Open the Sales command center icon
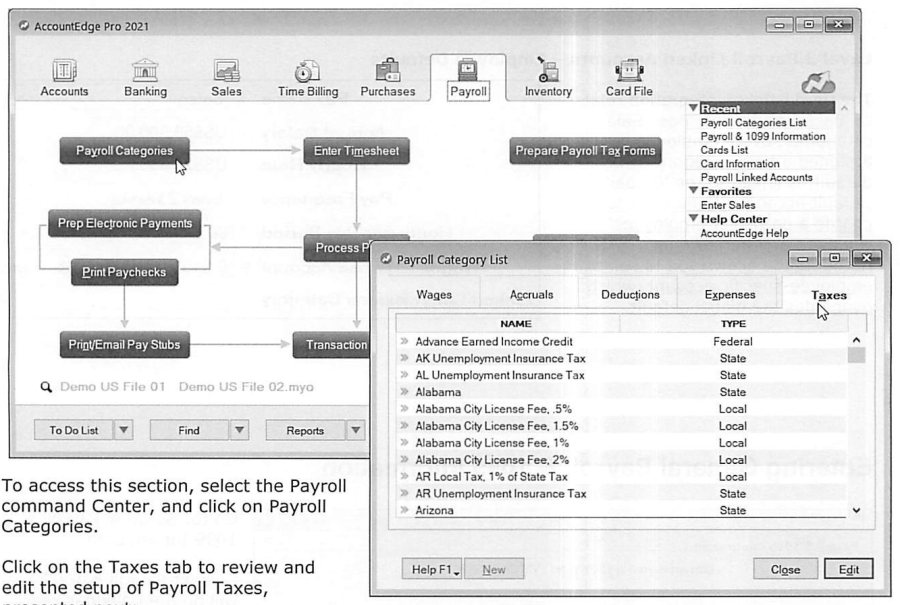 (x=226, y=71)
